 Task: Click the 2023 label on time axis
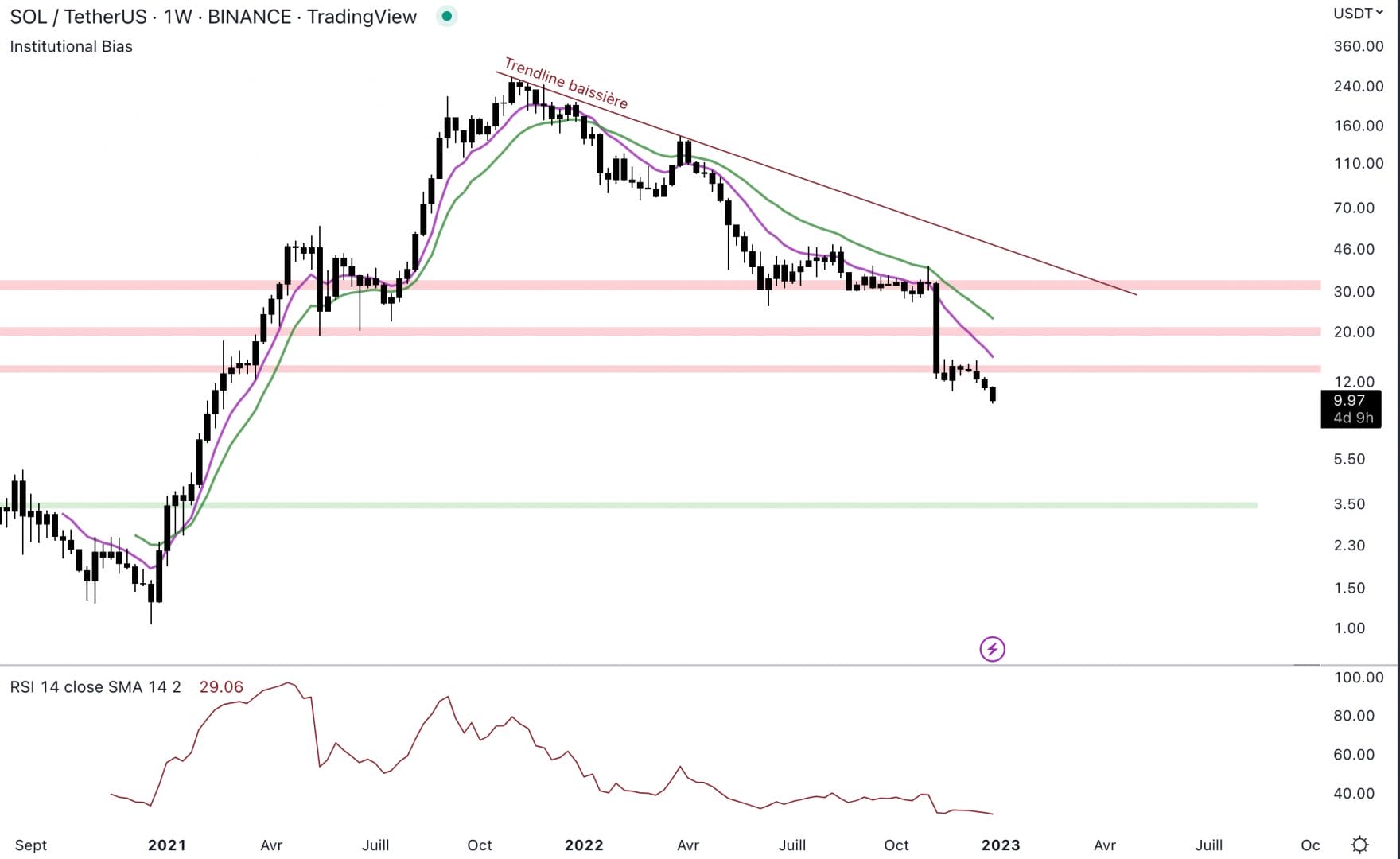[1000, 845]
